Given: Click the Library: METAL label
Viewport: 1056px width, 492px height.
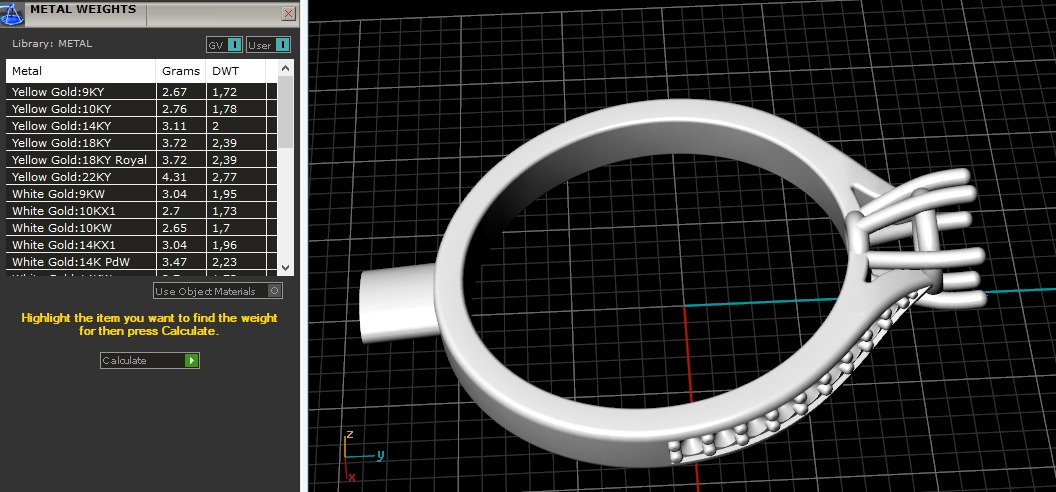Looking at the screenshot, I should 52,44.
